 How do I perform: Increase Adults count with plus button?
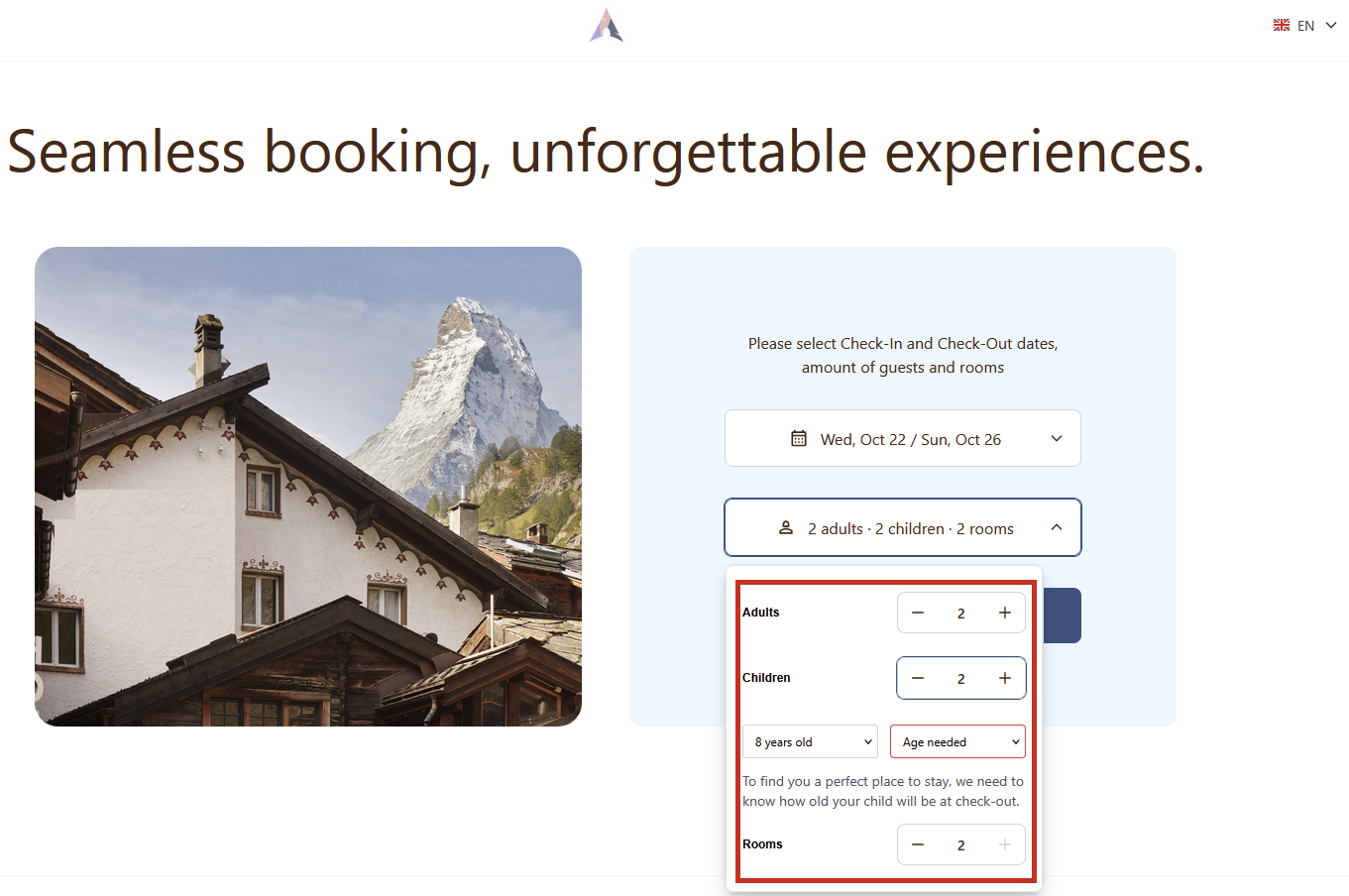(x=1005, y=614)
